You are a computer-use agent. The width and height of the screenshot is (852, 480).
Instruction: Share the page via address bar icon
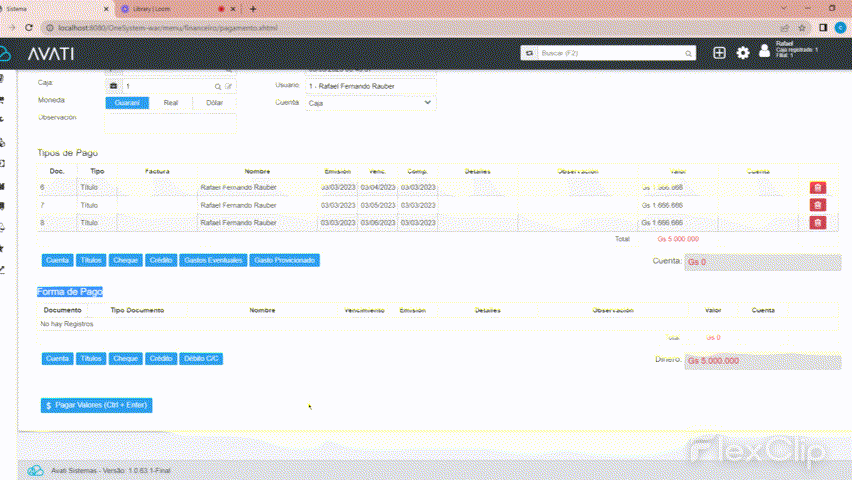click(785, 28)
